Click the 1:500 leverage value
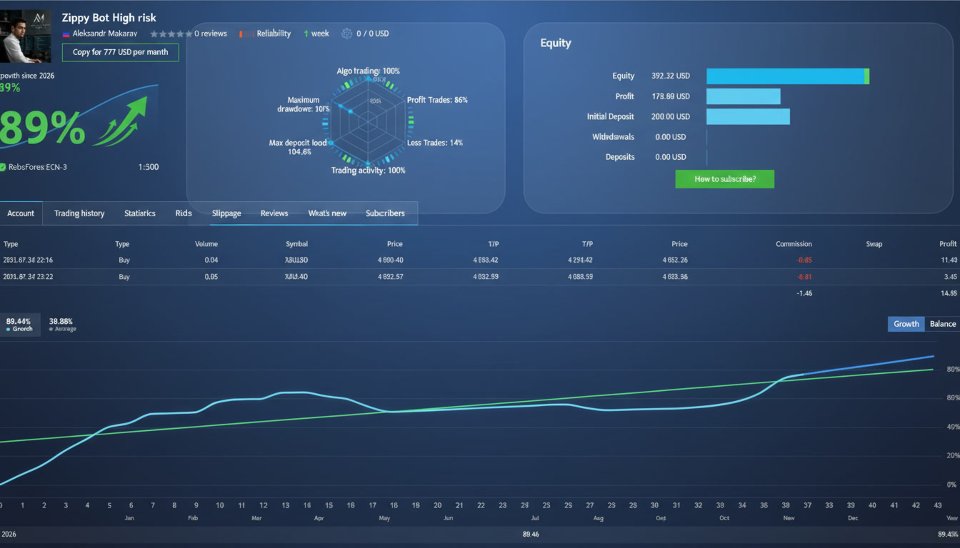The image size is (960, 548). click(x=148, y=167)
